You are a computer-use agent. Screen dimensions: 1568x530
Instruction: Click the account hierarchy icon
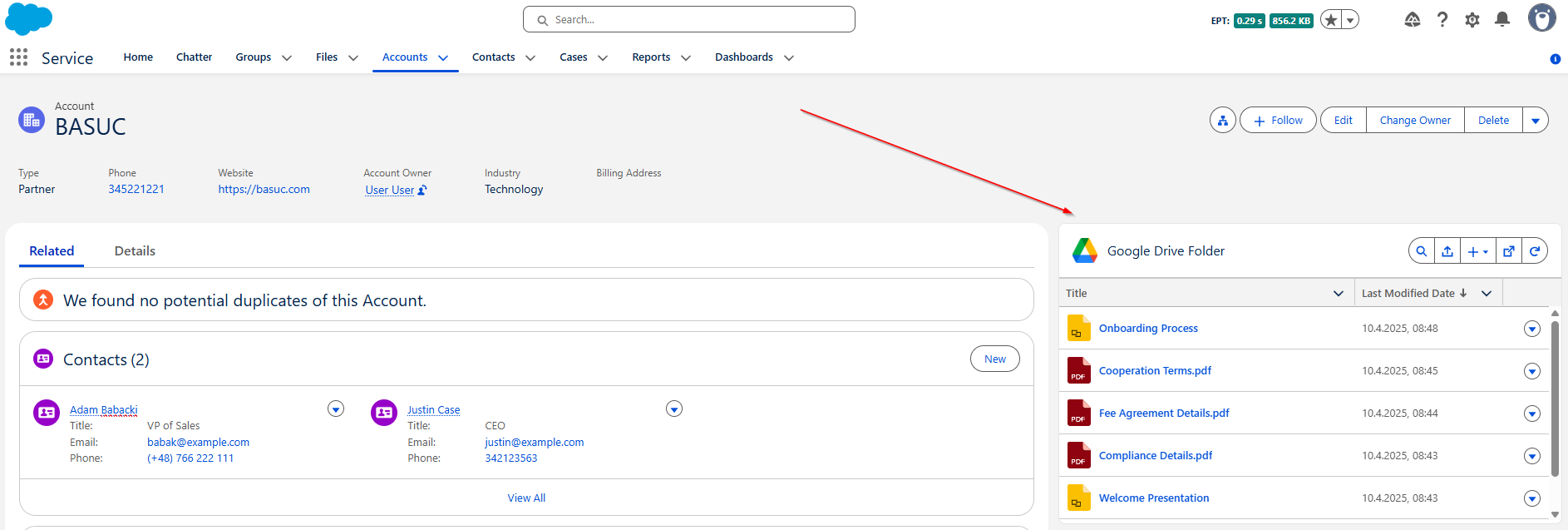[1222, 121]
